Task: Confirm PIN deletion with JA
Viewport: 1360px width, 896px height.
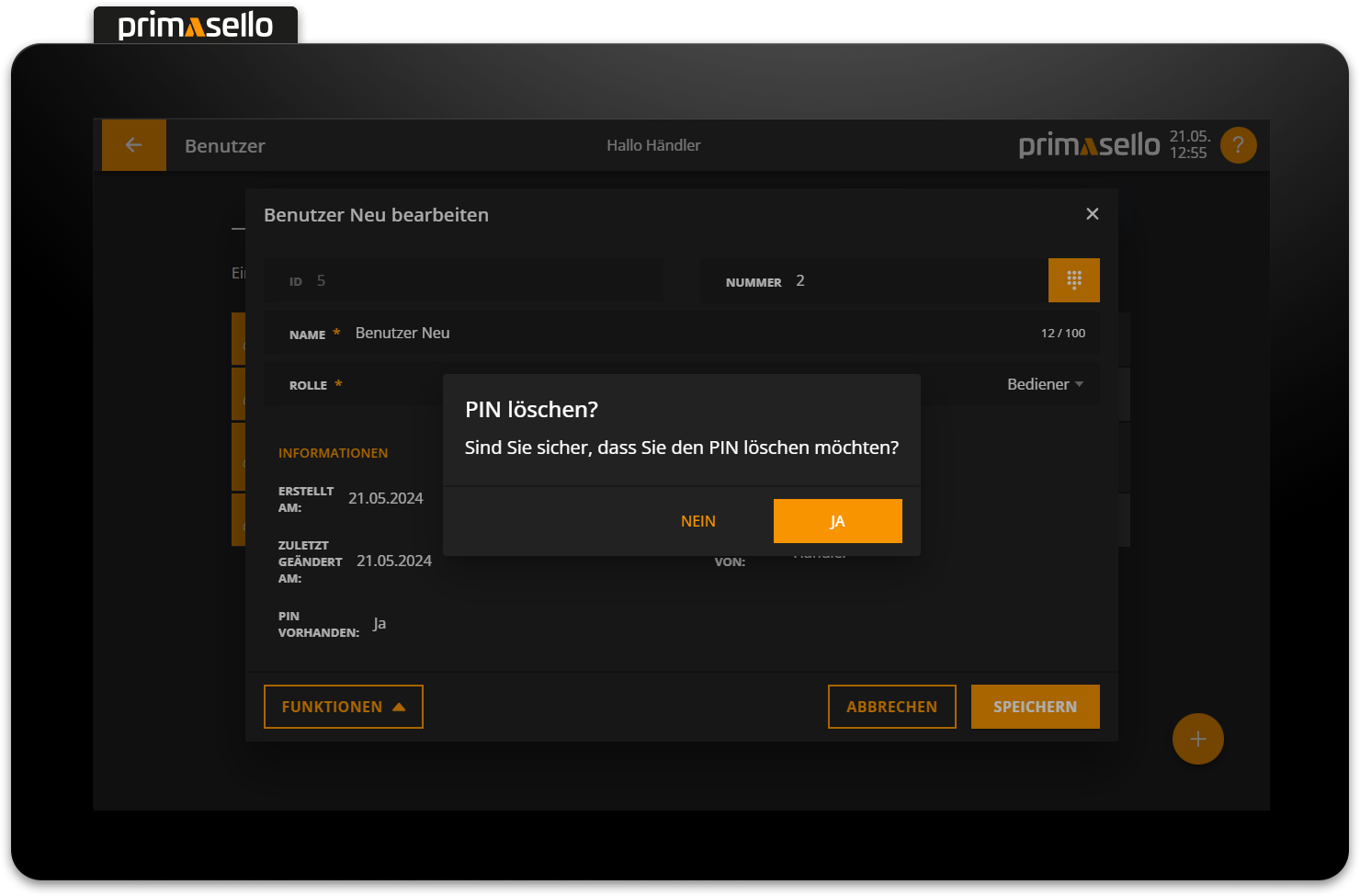Action: [837, 521]
